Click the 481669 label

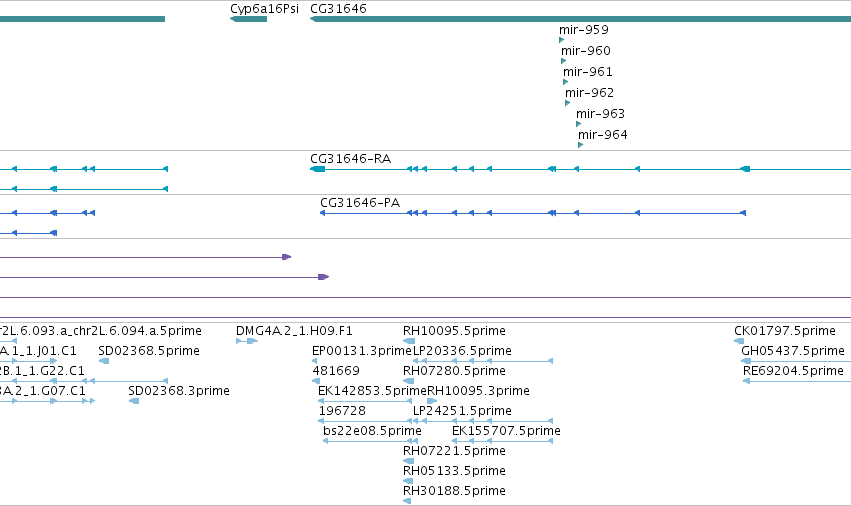click(x=336, y=371)
